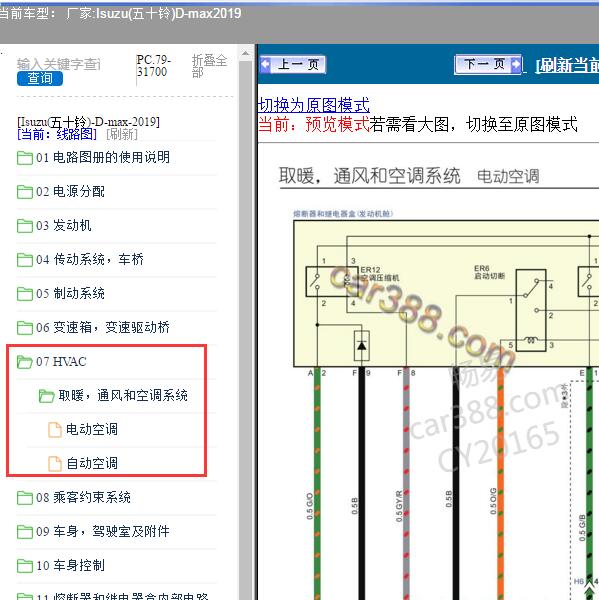This screenshot has height=600, width=599.
Task: Expand 04 传动系统，车桥 tree item
Action: 90,259
